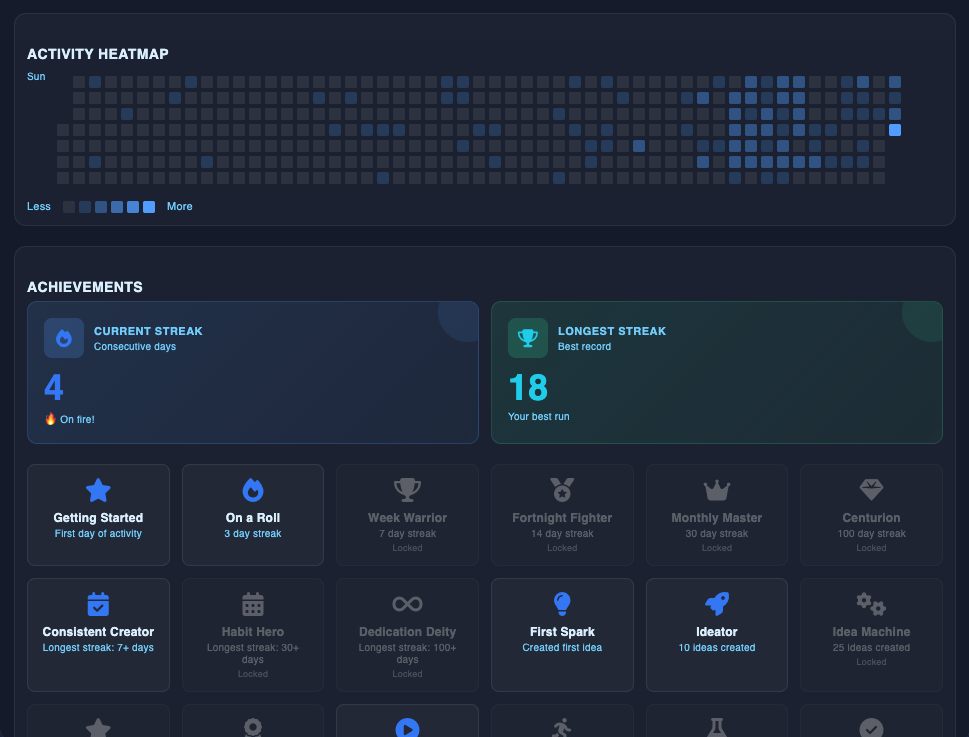Click the ACHIEVEMENTS section heading
969x737 pixels.
pyautogui.click(x=85, y=287)
